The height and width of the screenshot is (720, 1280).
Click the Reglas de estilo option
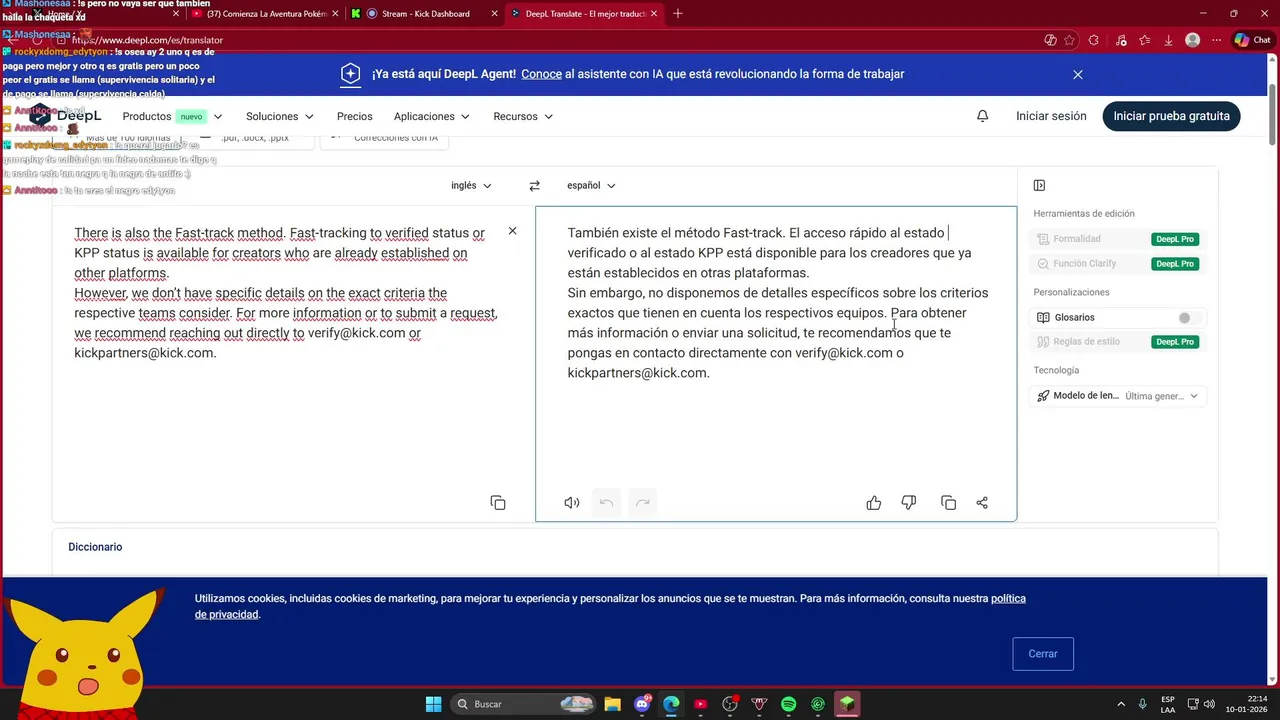pyautogui.click(x=1116, y=342)
